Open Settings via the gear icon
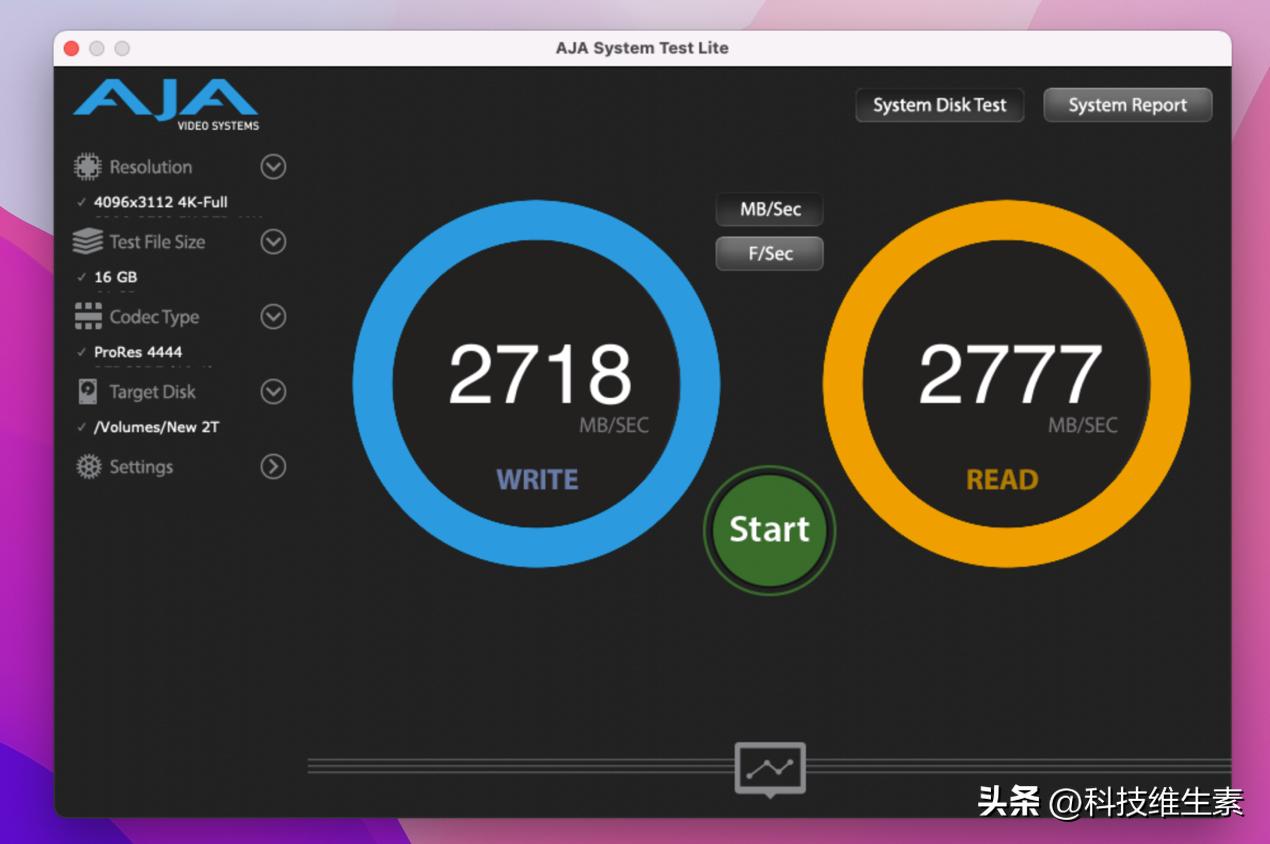This screenshot has height=844, width=1270. pos(88,466)
